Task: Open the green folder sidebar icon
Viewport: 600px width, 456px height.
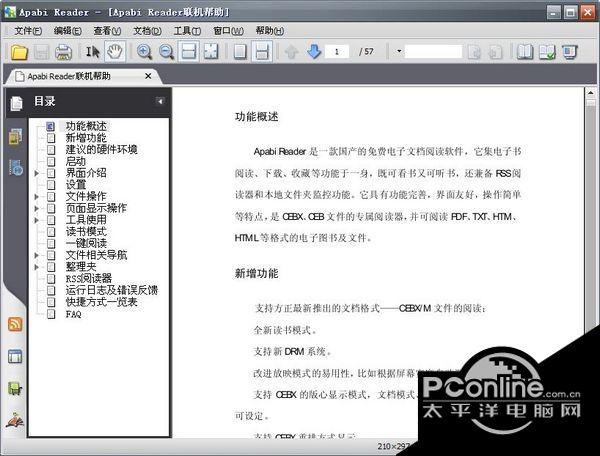Action: click(x=15, y=389)
